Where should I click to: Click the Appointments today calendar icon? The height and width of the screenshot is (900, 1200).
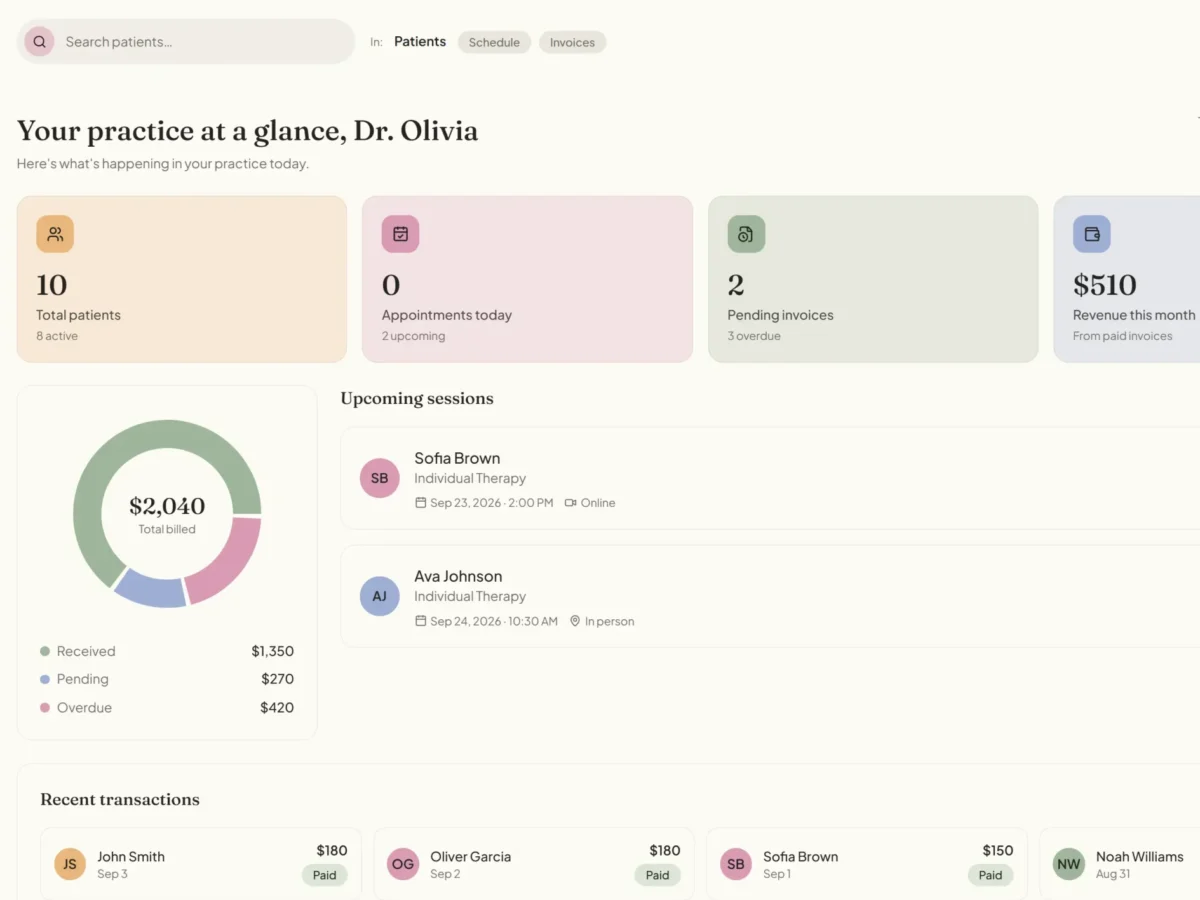pos(400,234)
